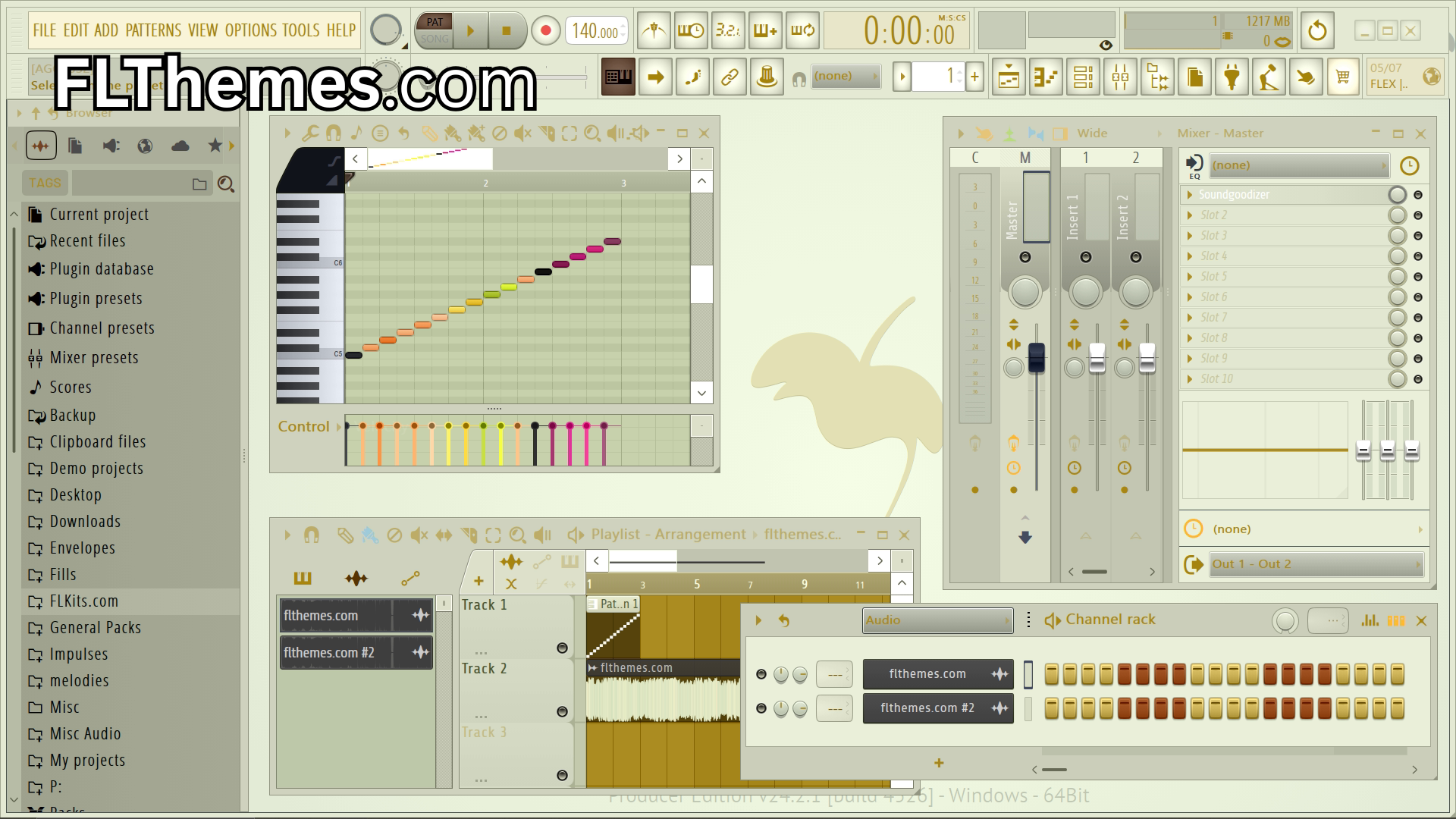This screenshot has height=819, width=1456.
Task: Toggle typing keyboard to piano icon
Action: coord(618,77)
